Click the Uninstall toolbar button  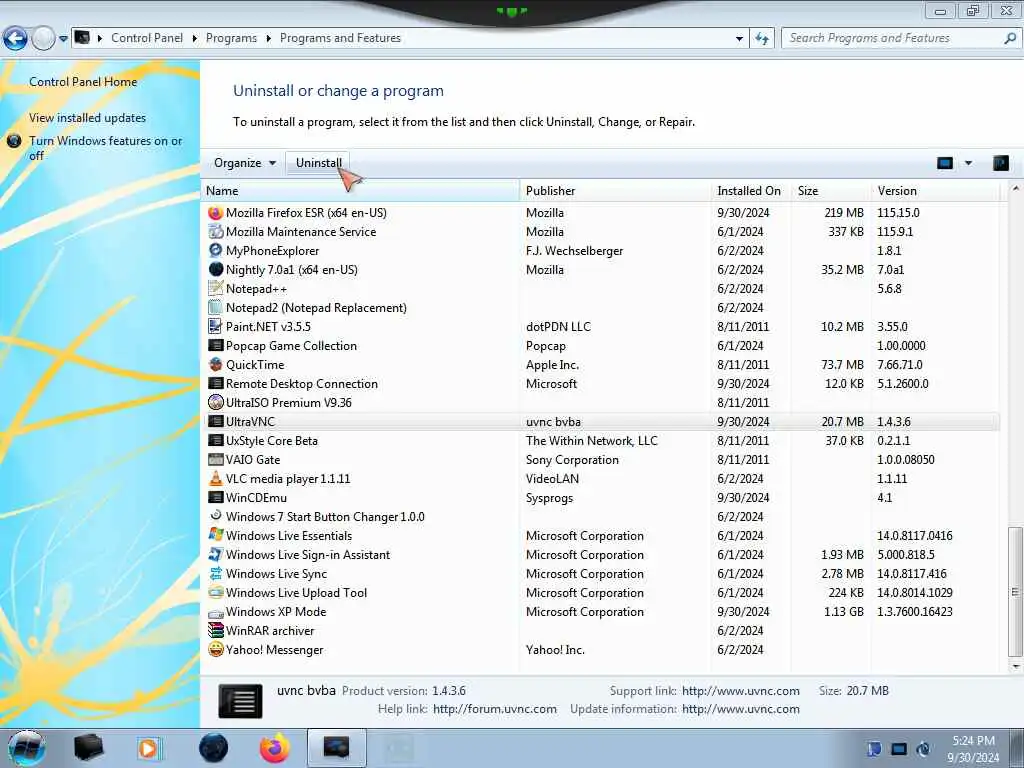pyautogui.click(x=319, y=163)
